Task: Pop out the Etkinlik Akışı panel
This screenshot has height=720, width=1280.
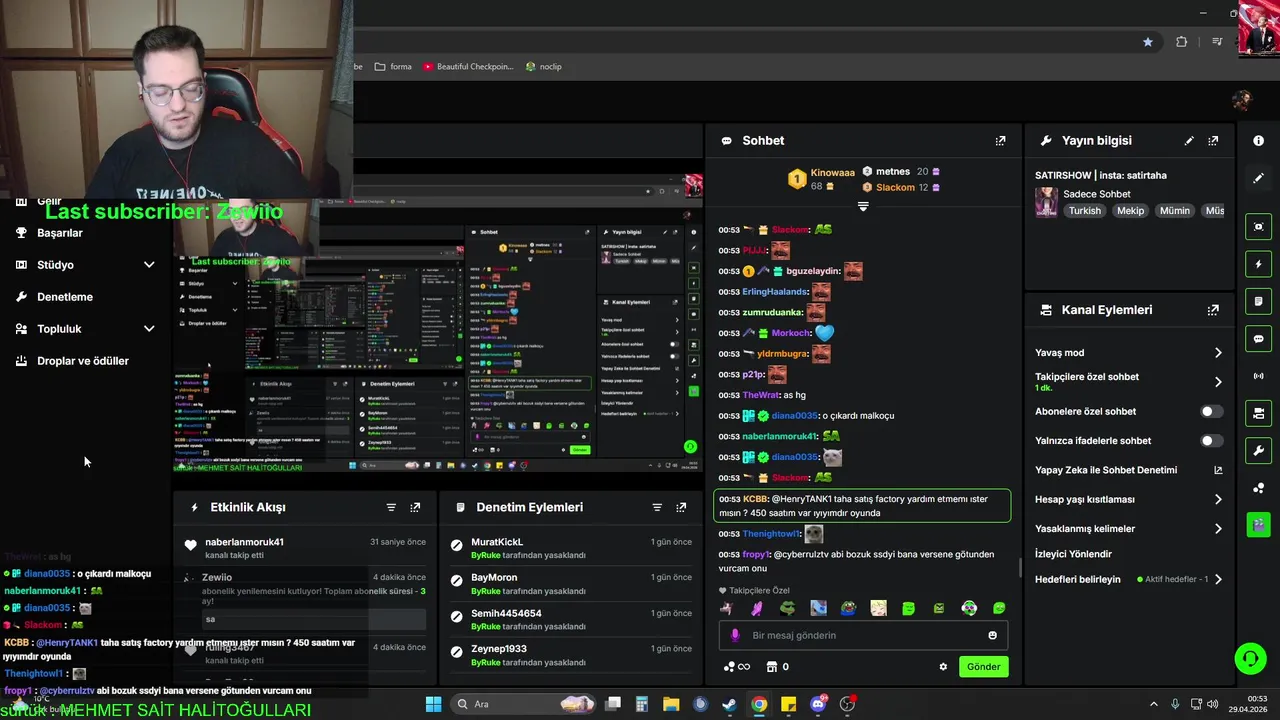Action: pos(415,507)
